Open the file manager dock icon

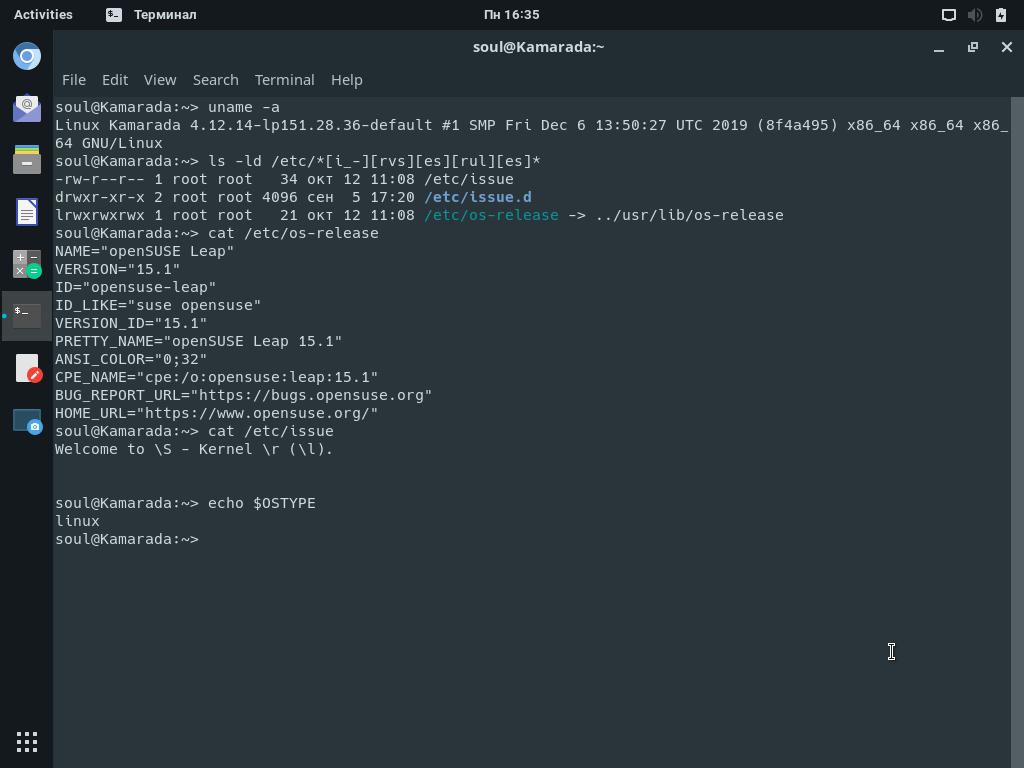click(27, 159)
